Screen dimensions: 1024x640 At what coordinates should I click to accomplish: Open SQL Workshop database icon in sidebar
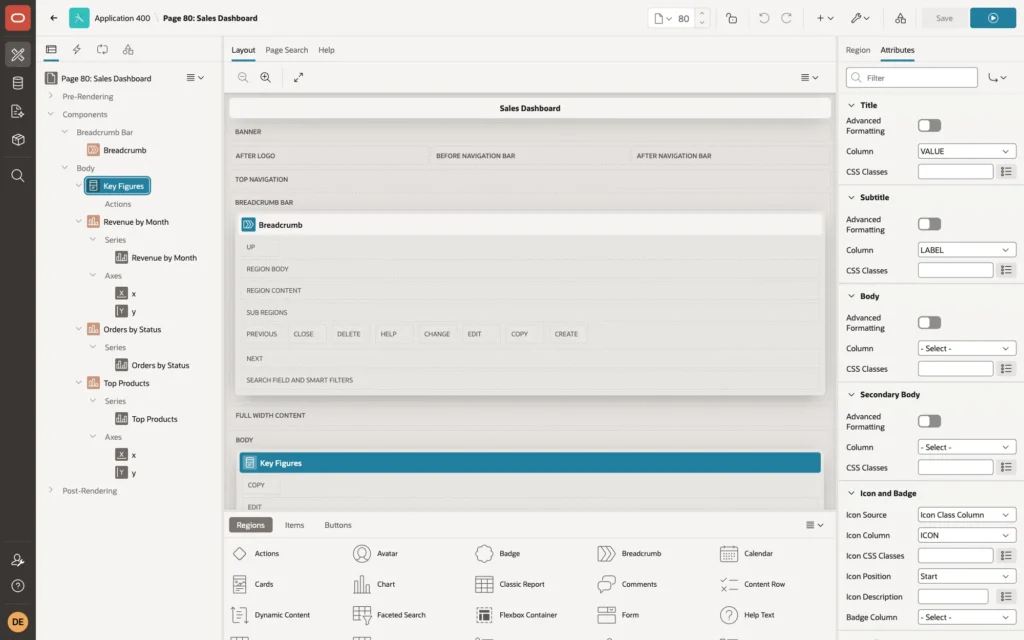18,83
